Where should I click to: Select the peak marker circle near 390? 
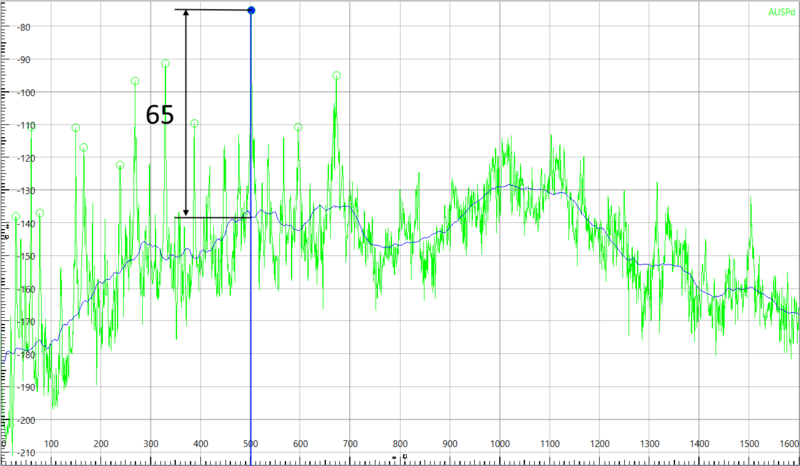[194, 124]
